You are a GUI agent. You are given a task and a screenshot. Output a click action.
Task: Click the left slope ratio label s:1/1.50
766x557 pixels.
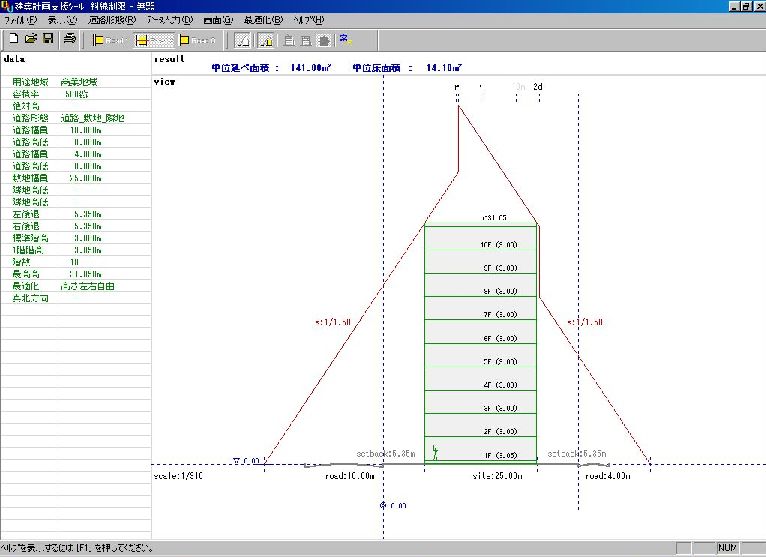(333, 322)
